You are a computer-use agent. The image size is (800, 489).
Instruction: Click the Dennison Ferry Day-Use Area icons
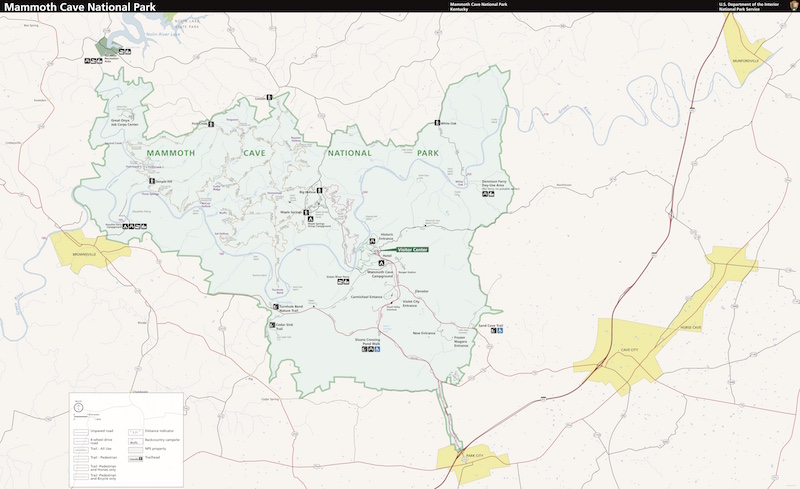click(488, 194)
